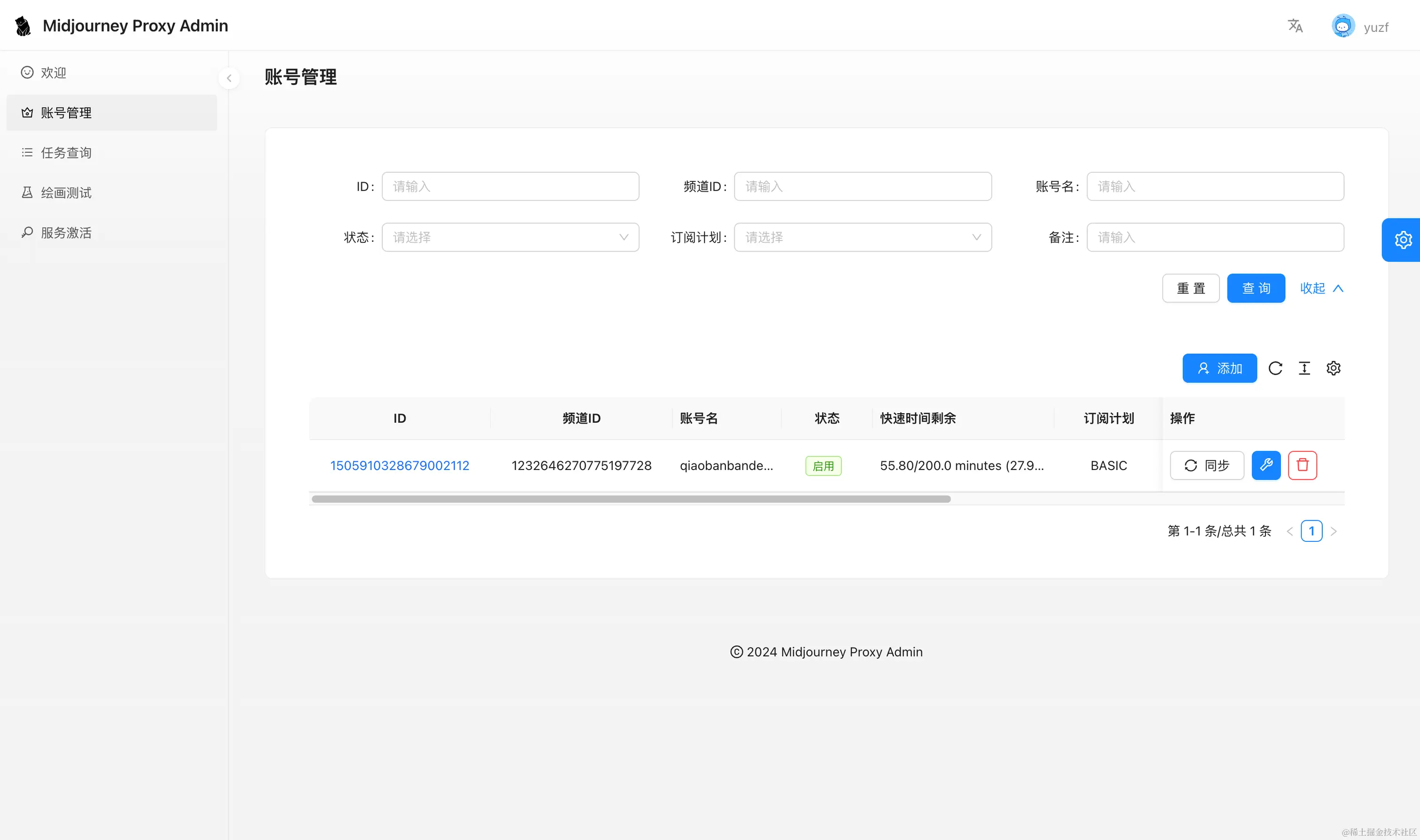
Task: Open the wrench action icon for the account row
Action: point(1266,465)
